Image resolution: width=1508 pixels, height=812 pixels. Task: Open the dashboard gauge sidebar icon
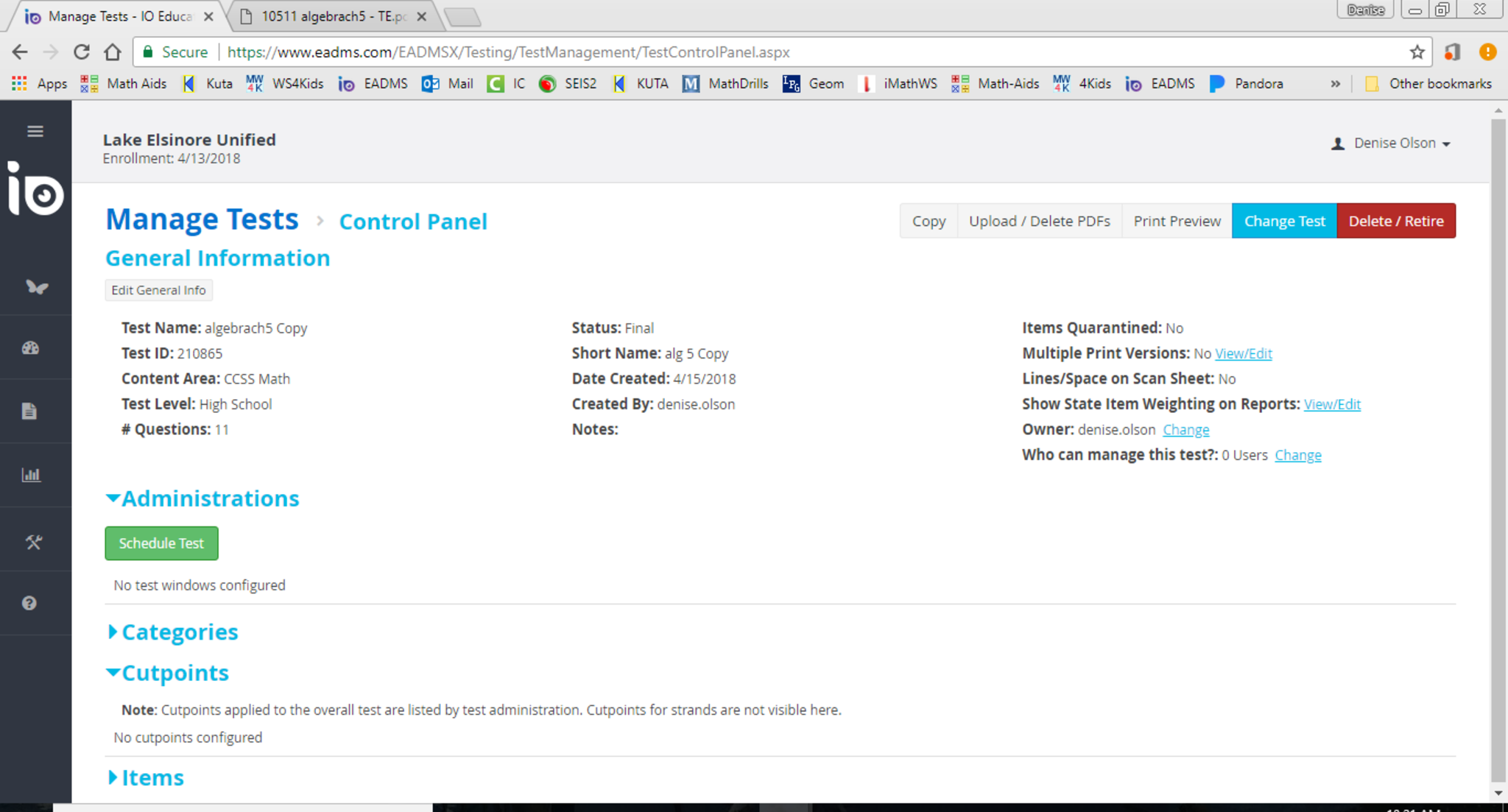30,348
